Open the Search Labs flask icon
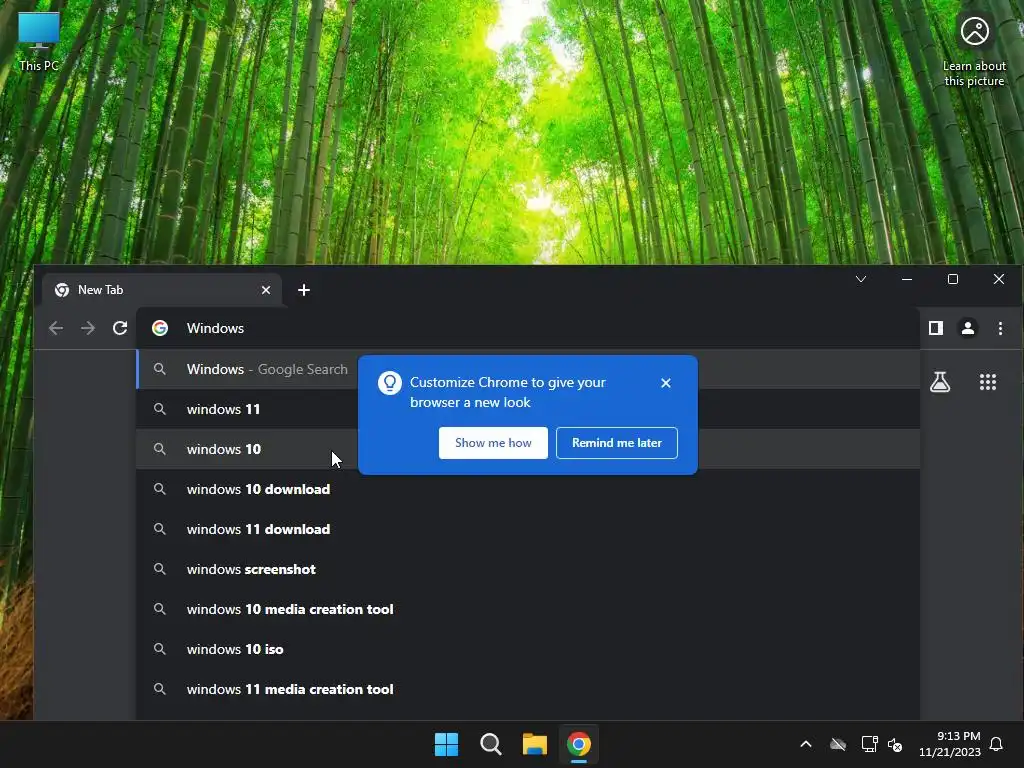Viewport: 1024px width, 768px height. click(940, 382)
